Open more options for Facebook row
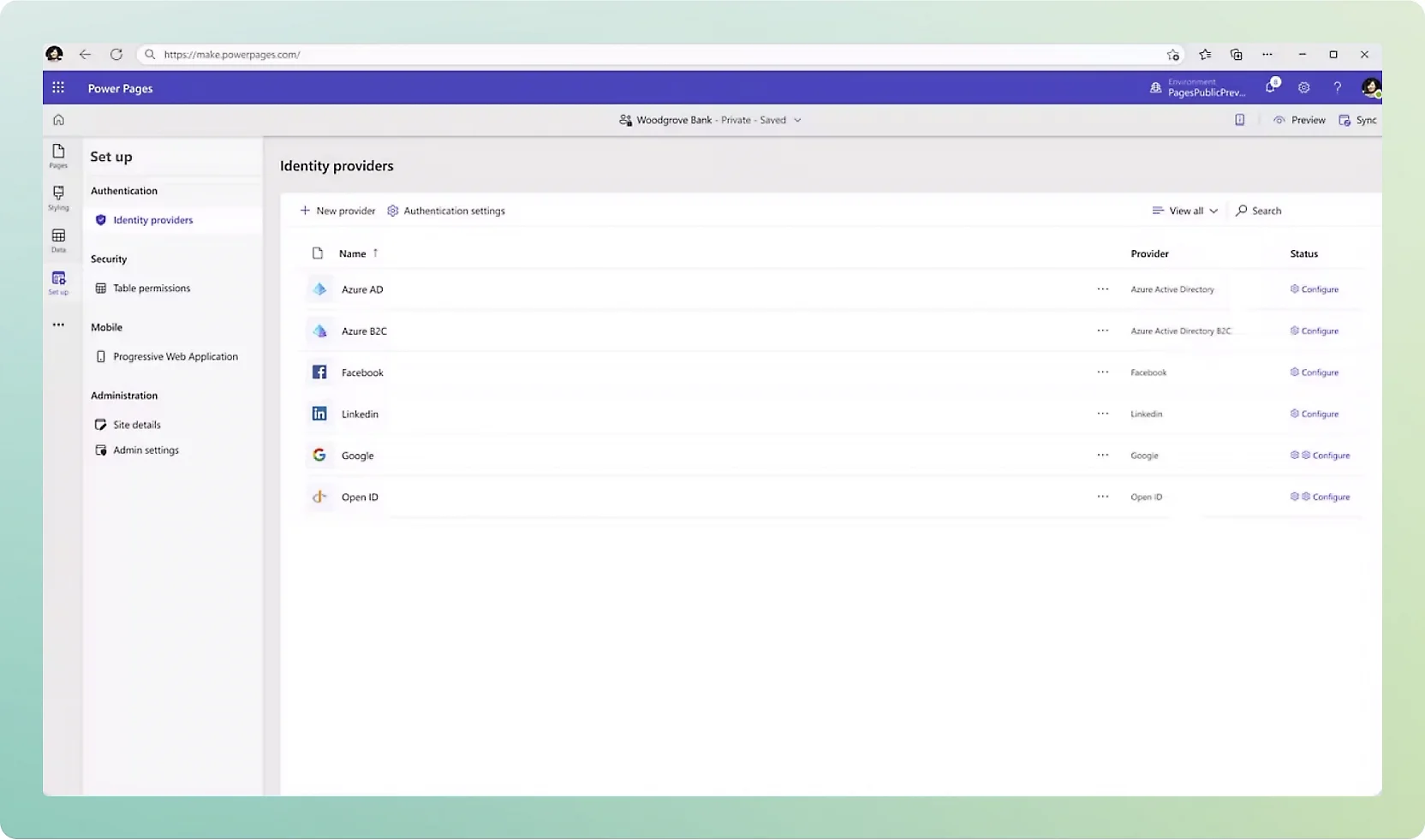 click(1103, 372)
